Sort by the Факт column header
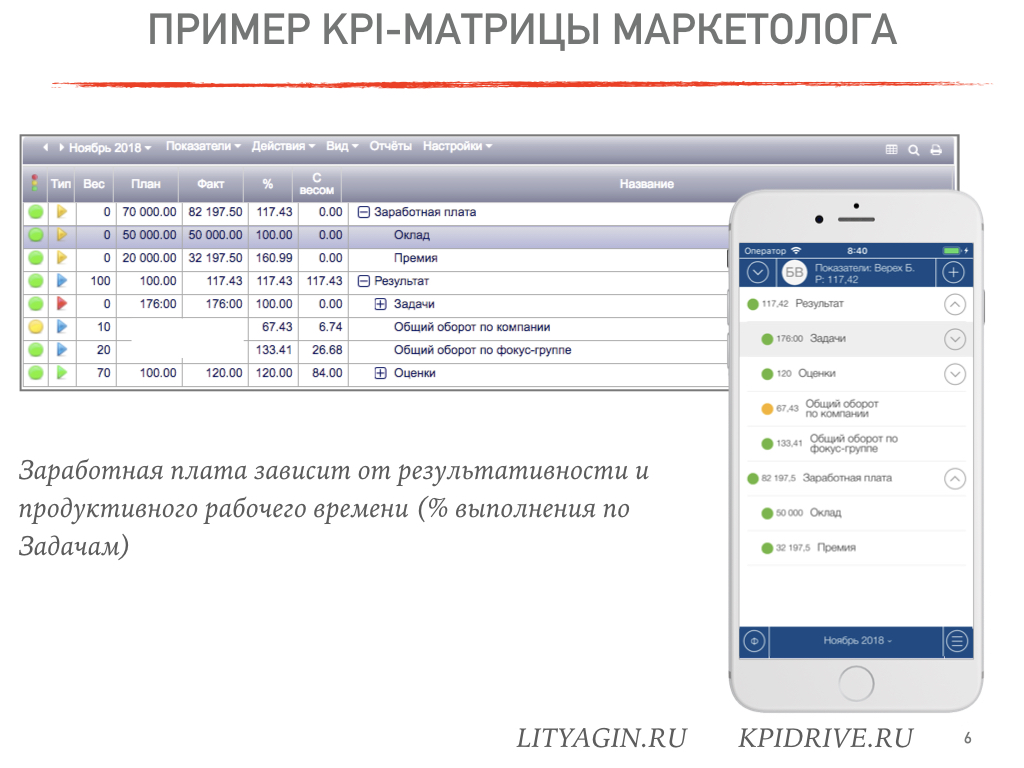 click(x=210, y=184)
